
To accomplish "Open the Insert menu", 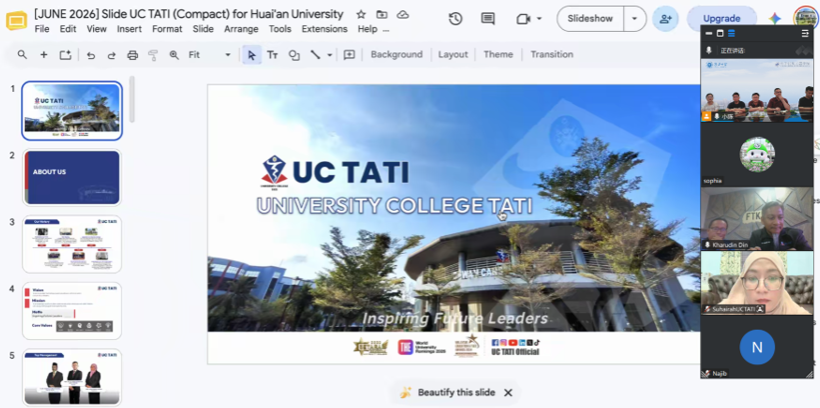I will pos(129,29).
